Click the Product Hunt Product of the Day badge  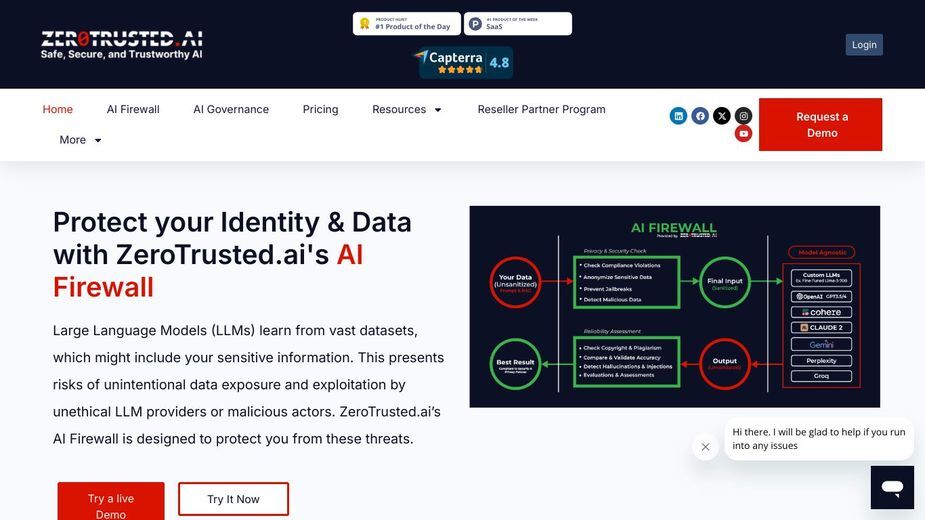pyautogui.click(x=406, y=24)
